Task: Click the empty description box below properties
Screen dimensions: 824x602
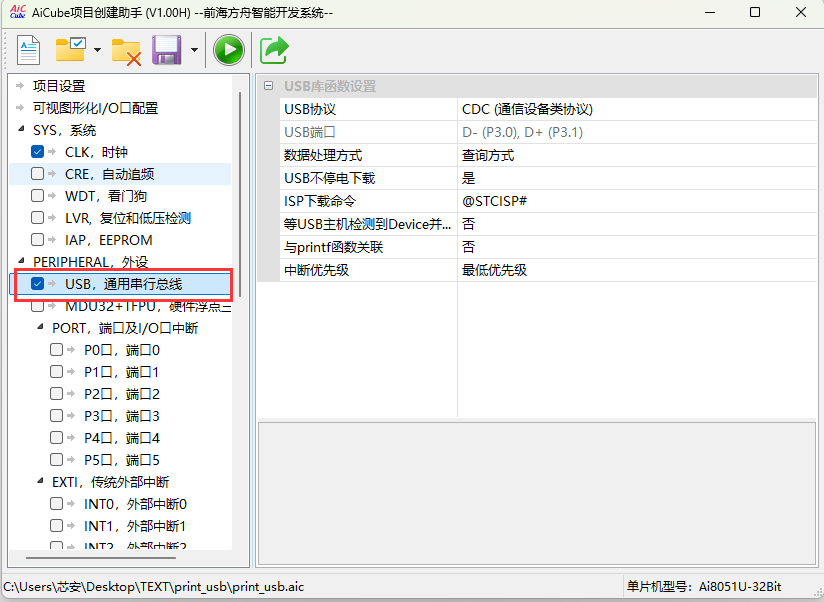Action: pos(537,493)
